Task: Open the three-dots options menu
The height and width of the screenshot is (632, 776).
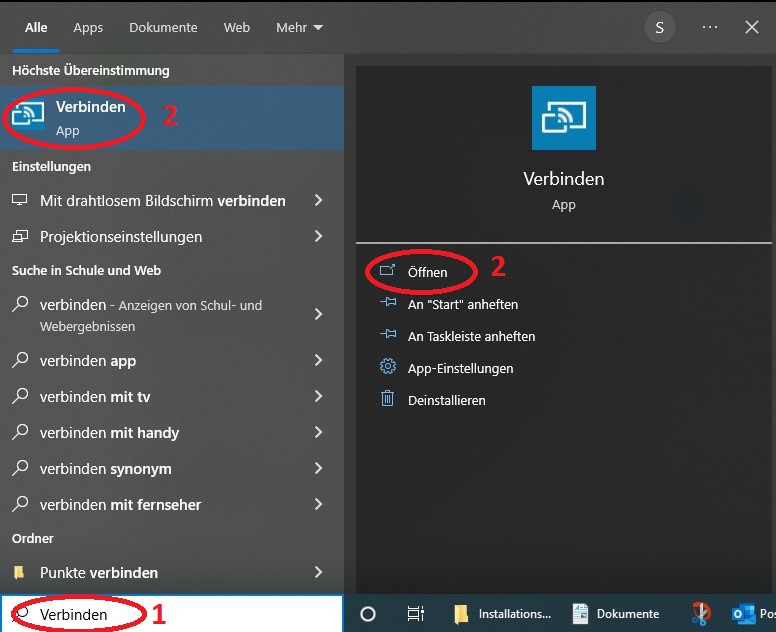Action: tap(710, 27)
